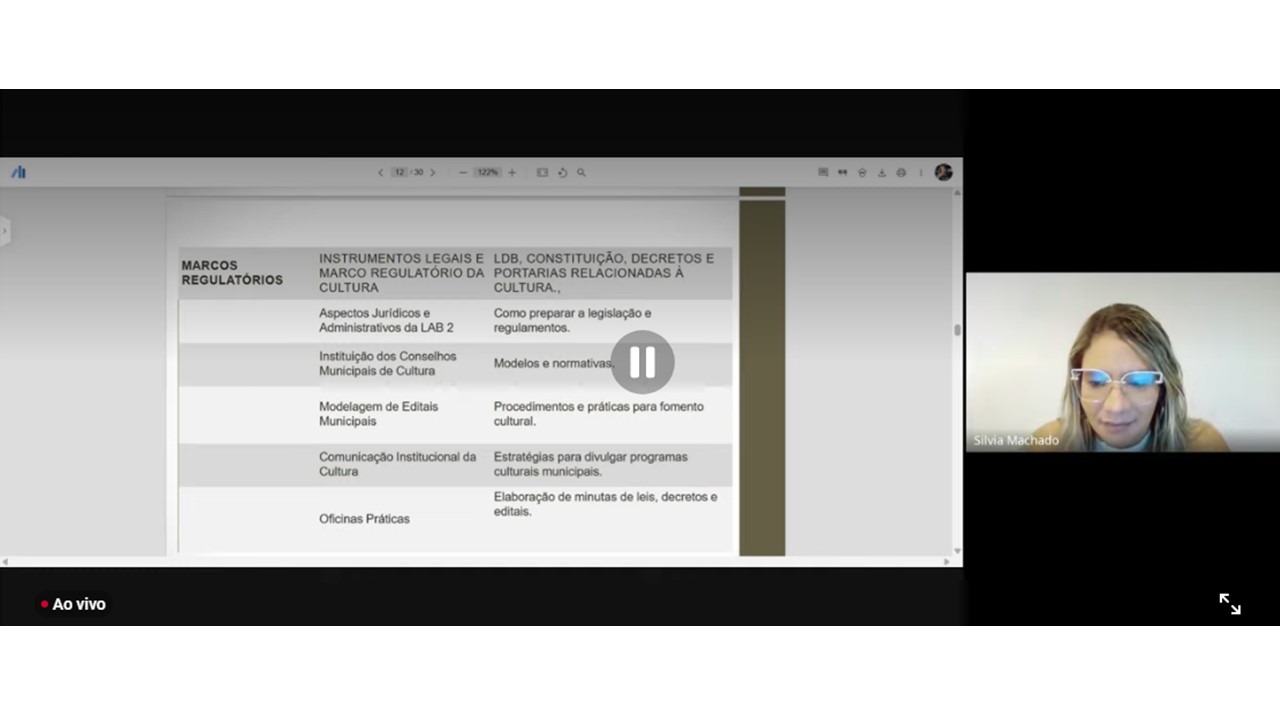Open the user profile avatar

[943, 172]
